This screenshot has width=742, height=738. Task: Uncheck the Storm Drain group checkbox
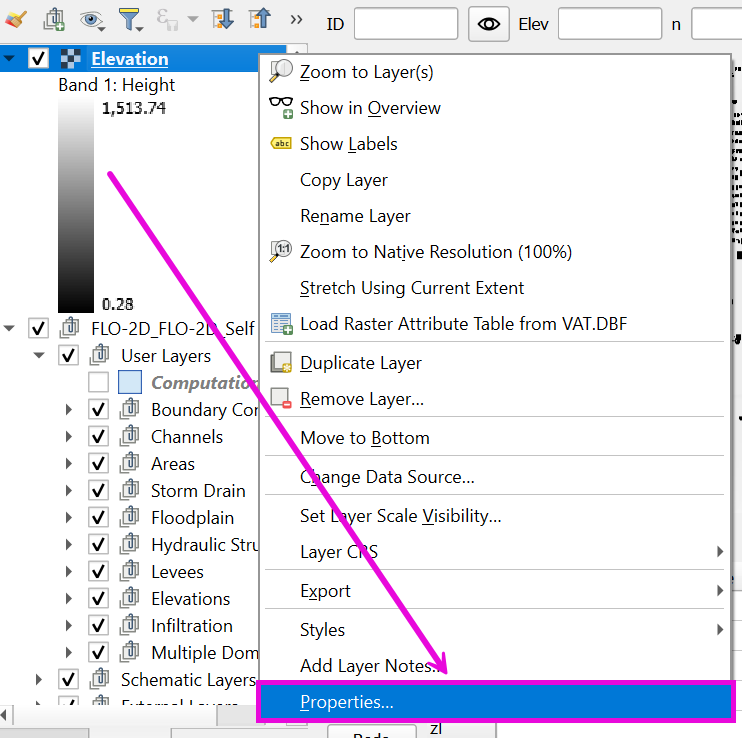[x=98, y=491]
